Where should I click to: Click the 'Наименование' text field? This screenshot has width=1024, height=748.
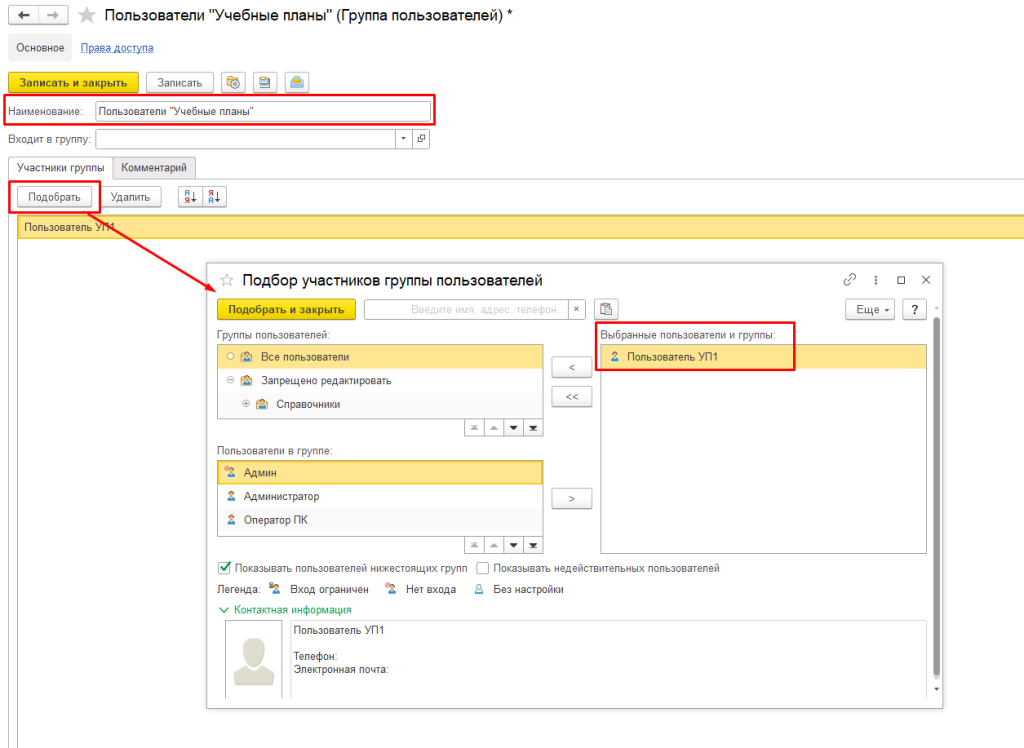[263, 112]
